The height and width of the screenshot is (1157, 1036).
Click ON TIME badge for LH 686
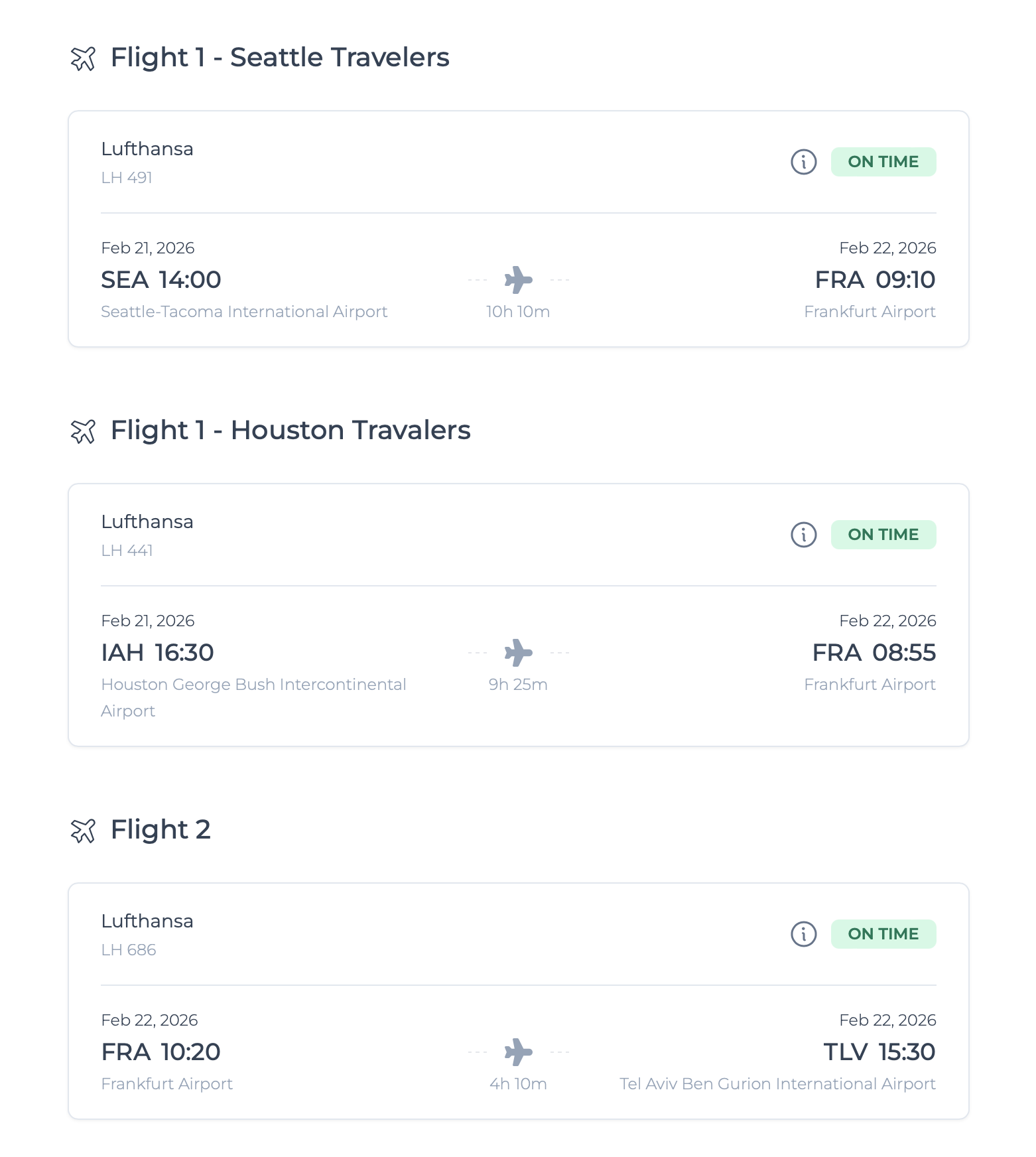click(x=883, y=934)
